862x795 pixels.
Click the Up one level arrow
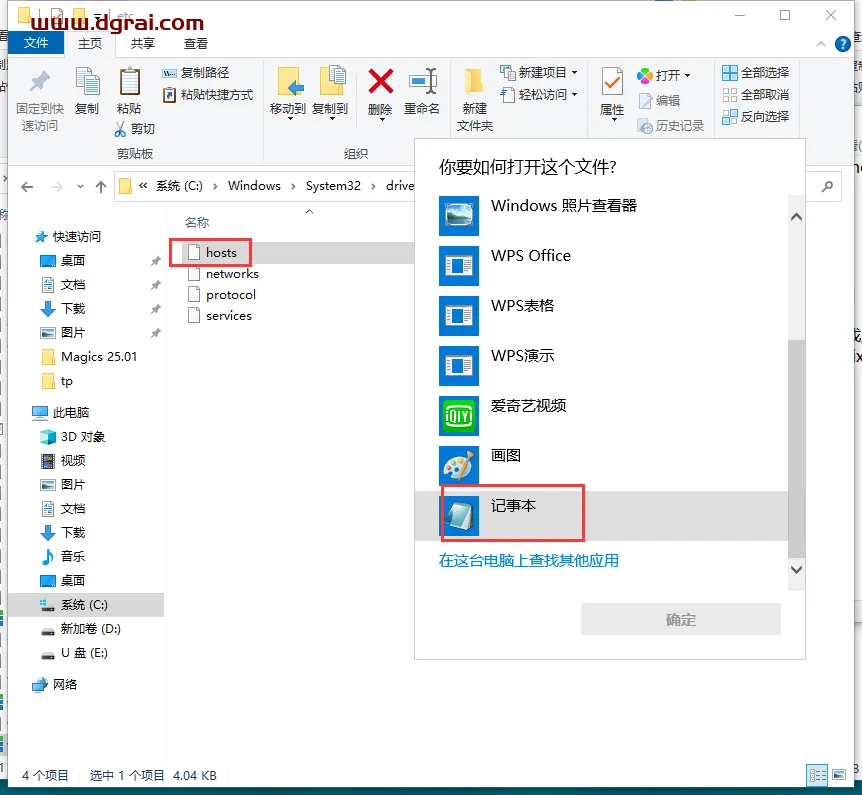[101, 187]
